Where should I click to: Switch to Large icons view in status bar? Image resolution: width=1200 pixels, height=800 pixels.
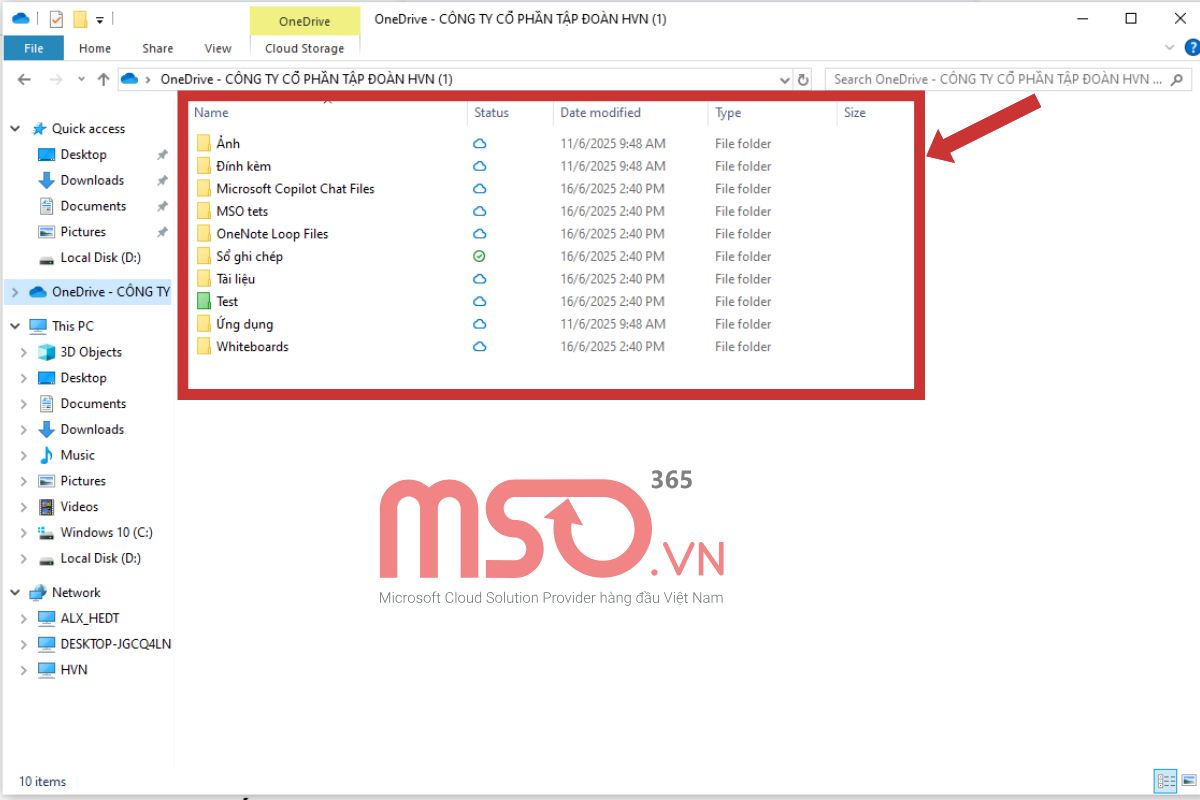pos(1187,781)
